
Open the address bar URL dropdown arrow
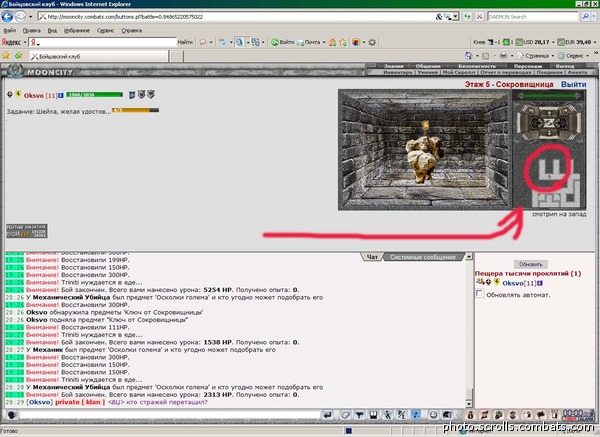tap(455, 17)
